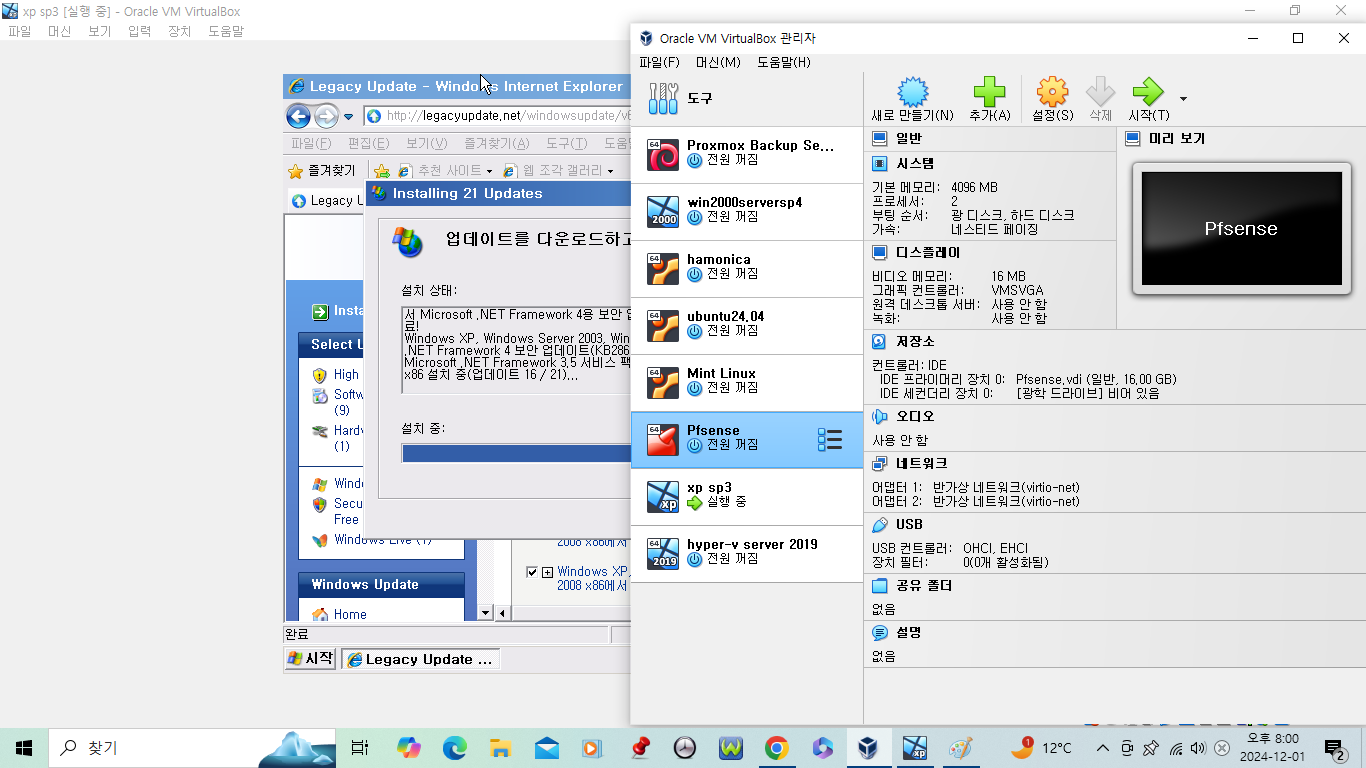
Task: Click the 공유 폴더 section header
Action: pyautogui.click(x=924, y=585)
